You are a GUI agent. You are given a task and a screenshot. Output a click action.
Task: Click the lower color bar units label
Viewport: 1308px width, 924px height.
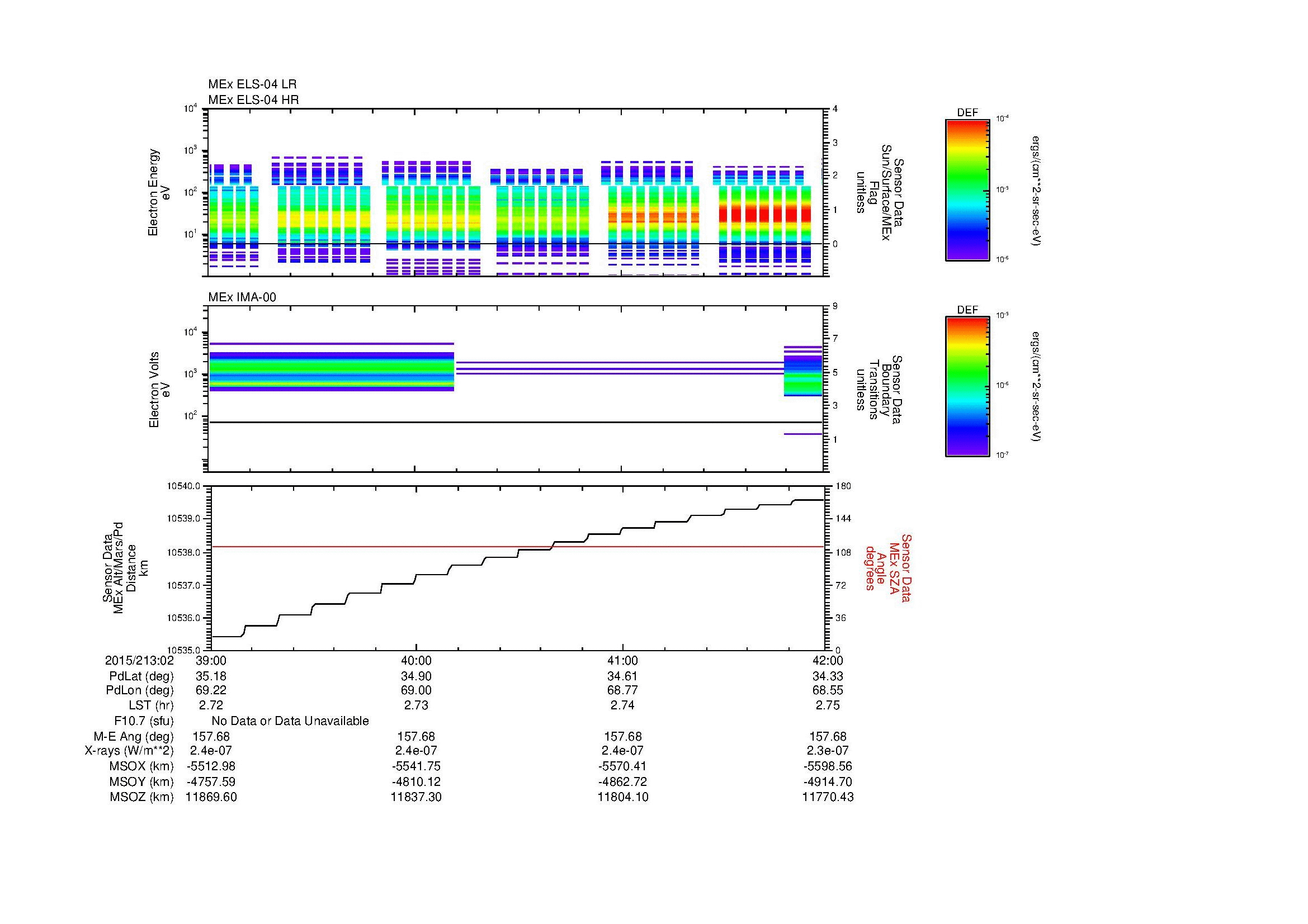(x=1037, y=387)
